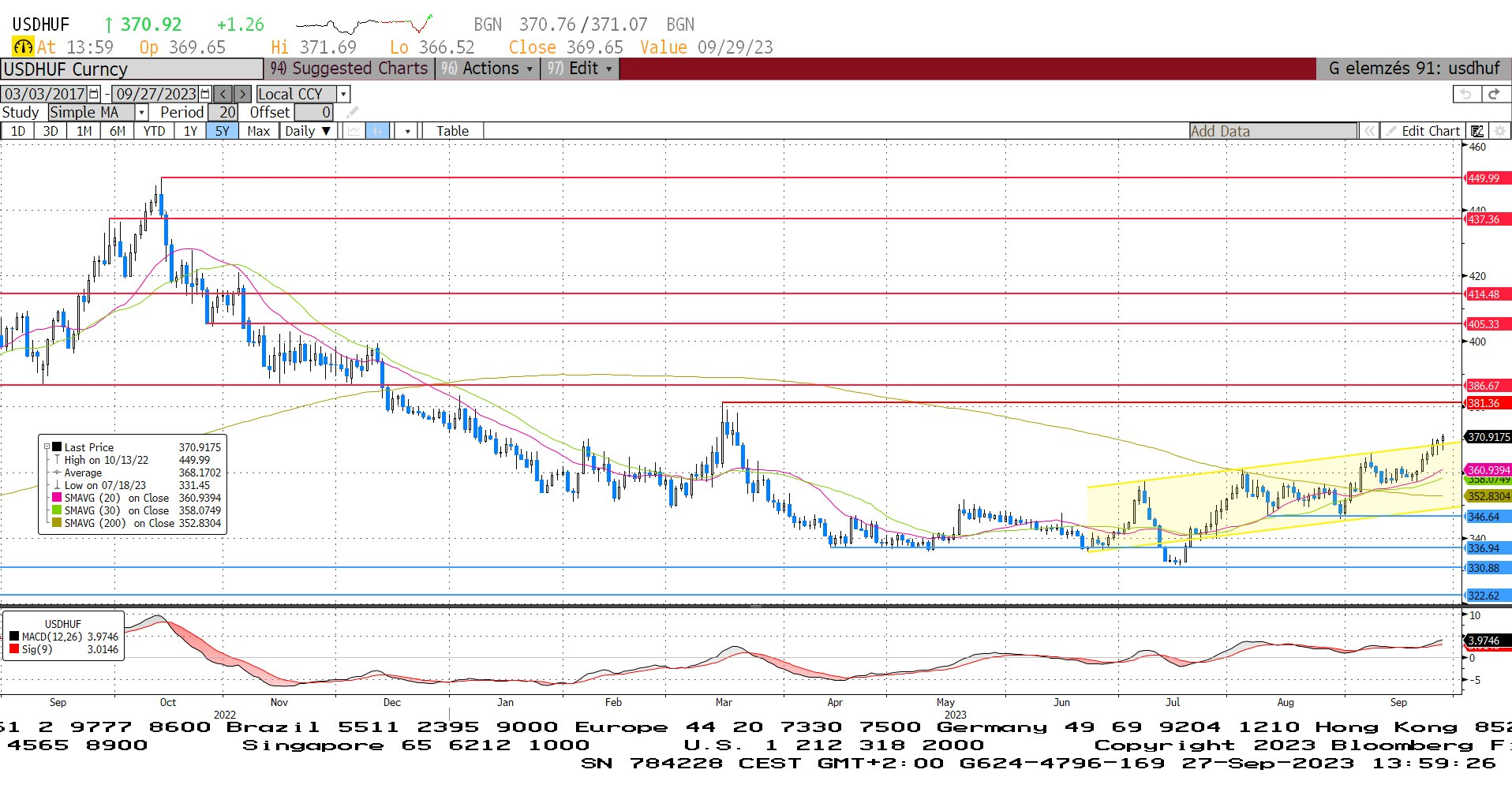Expand the Actions menu

487,69
